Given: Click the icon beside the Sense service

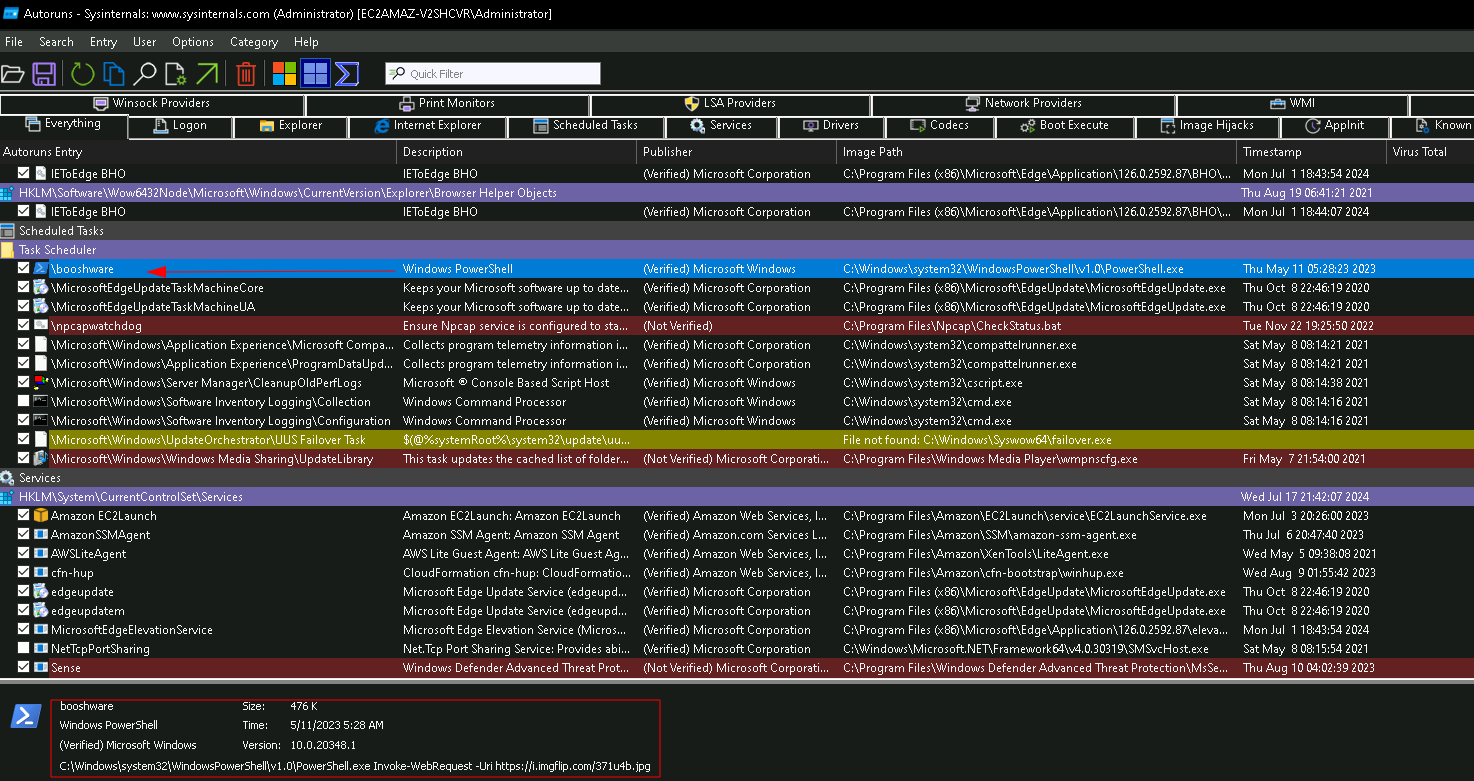Looking at the screenshot, I should [40, 668].
